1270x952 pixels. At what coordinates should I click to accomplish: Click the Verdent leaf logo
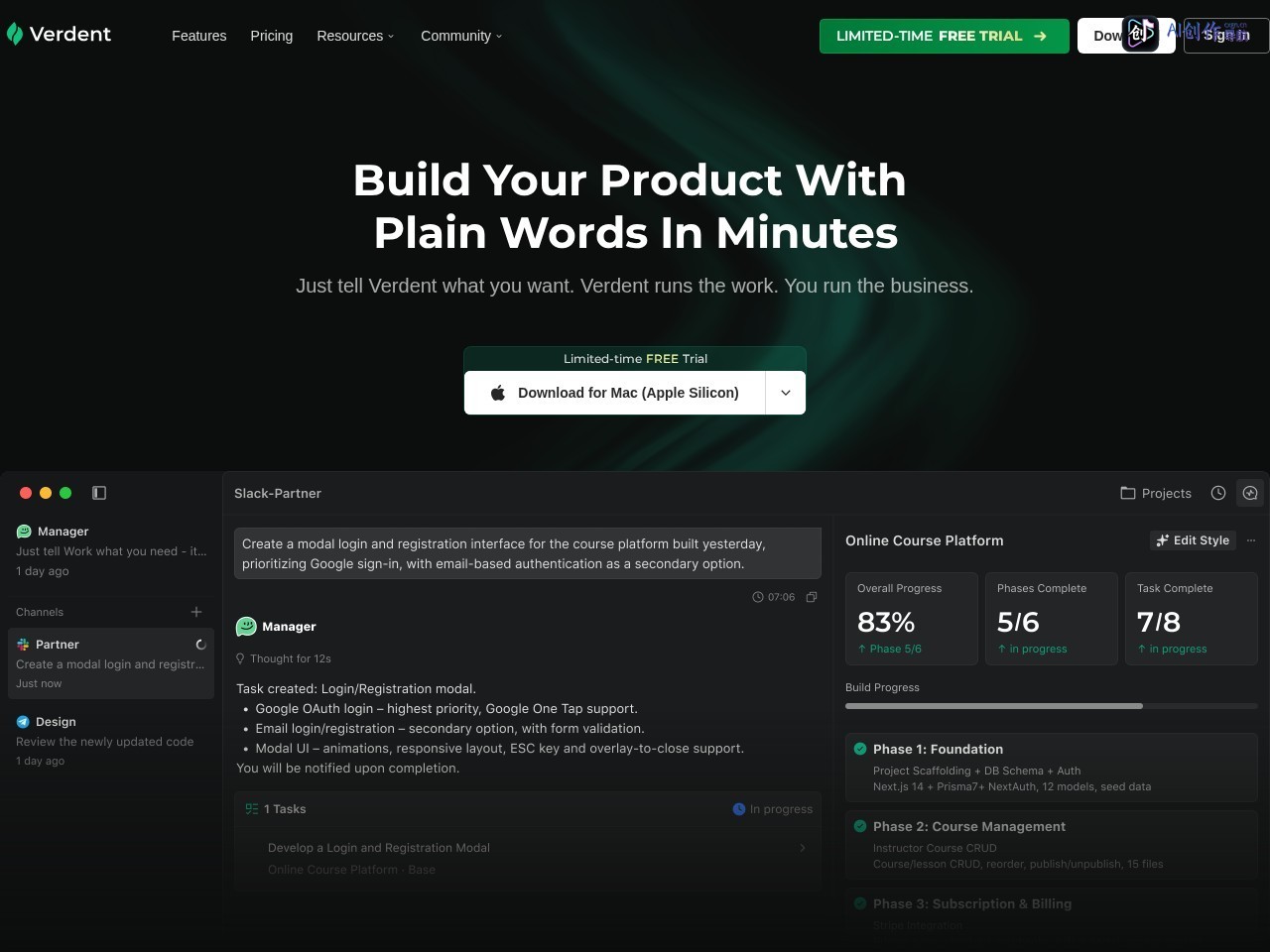[x=15, y=35]
